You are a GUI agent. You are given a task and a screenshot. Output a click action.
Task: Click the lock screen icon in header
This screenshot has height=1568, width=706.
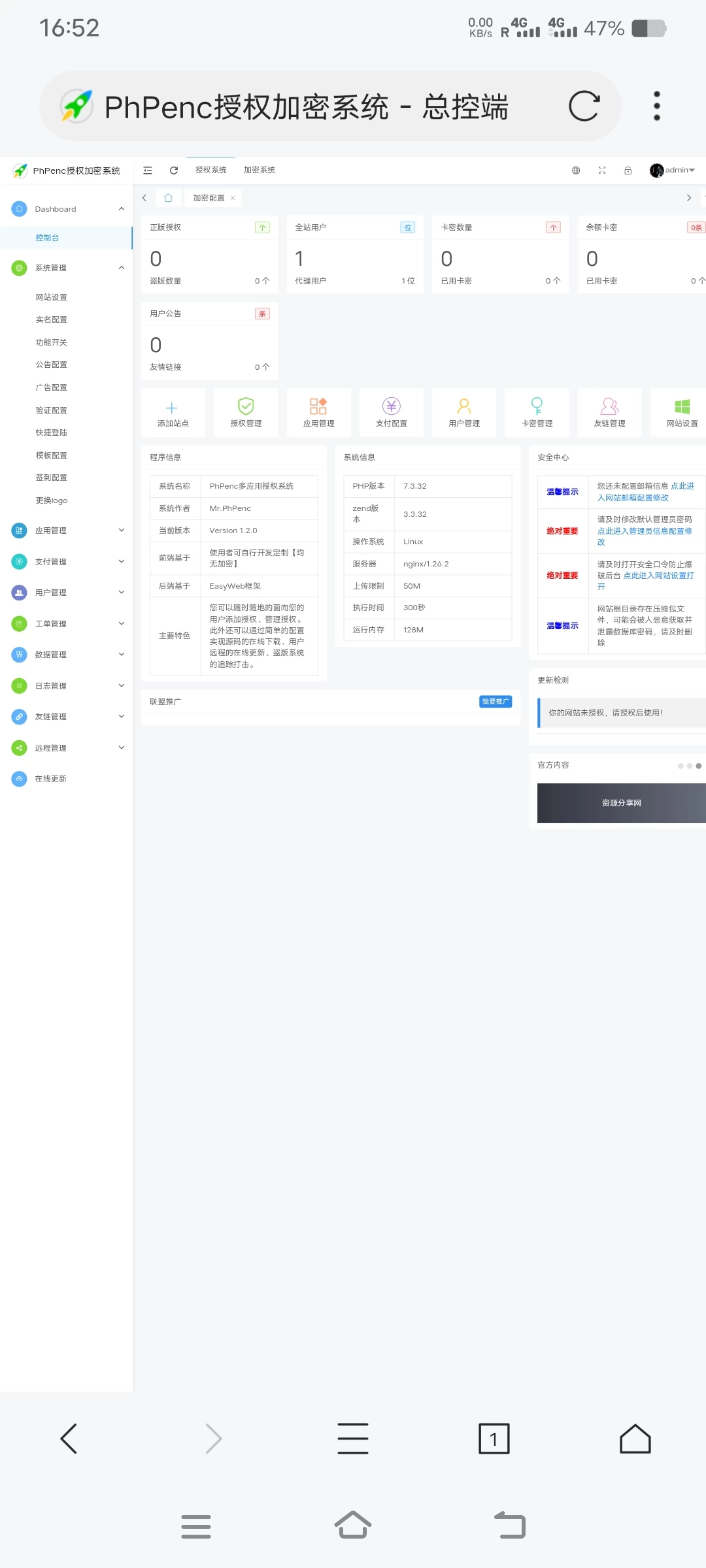point(628,171)
